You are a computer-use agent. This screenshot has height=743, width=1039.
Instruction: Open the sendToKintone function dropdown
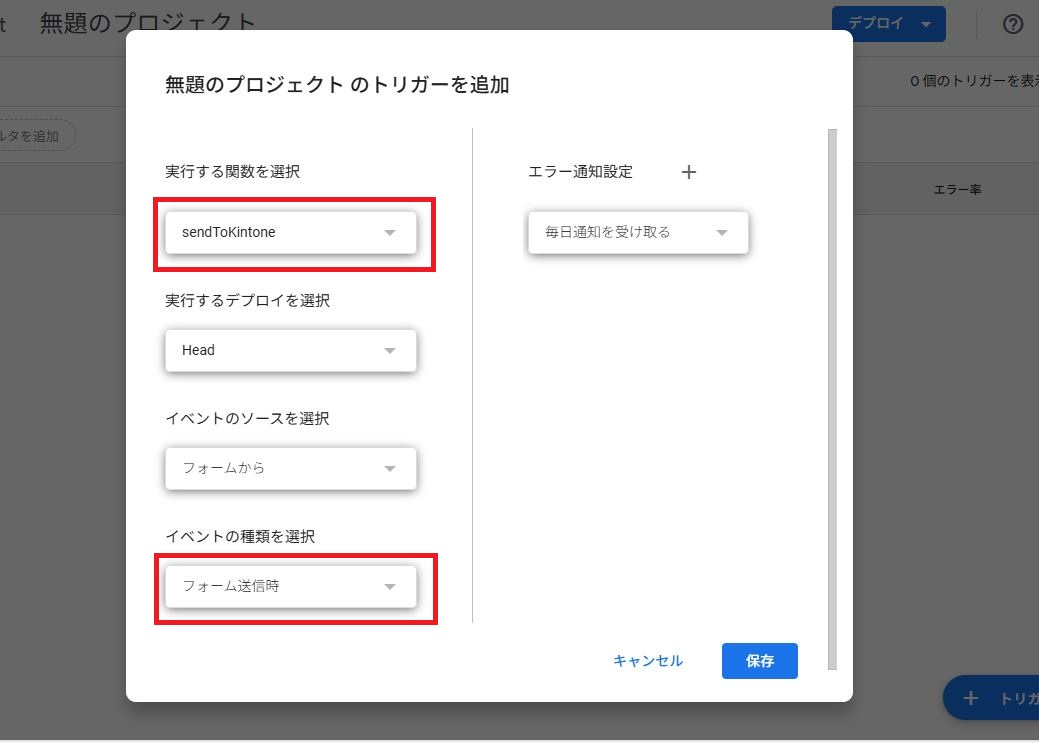(x=290, y=232)
